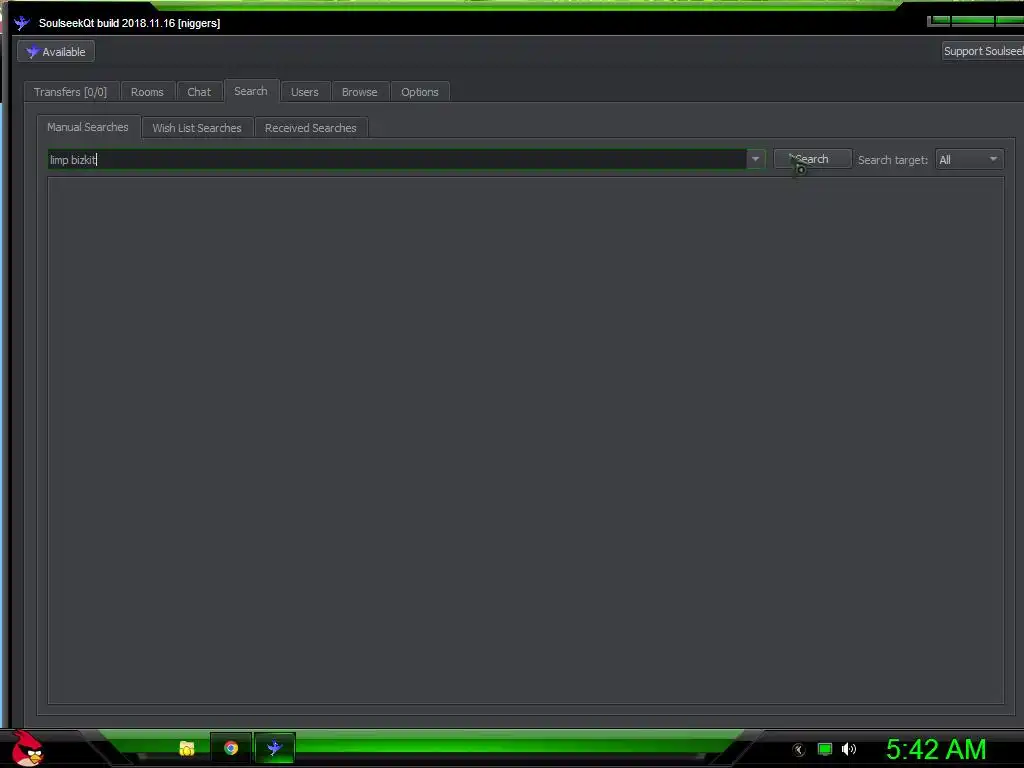Open the Search target All dropdown
The height and width of the screenshot is (768, 1024).
click(969, 159)
